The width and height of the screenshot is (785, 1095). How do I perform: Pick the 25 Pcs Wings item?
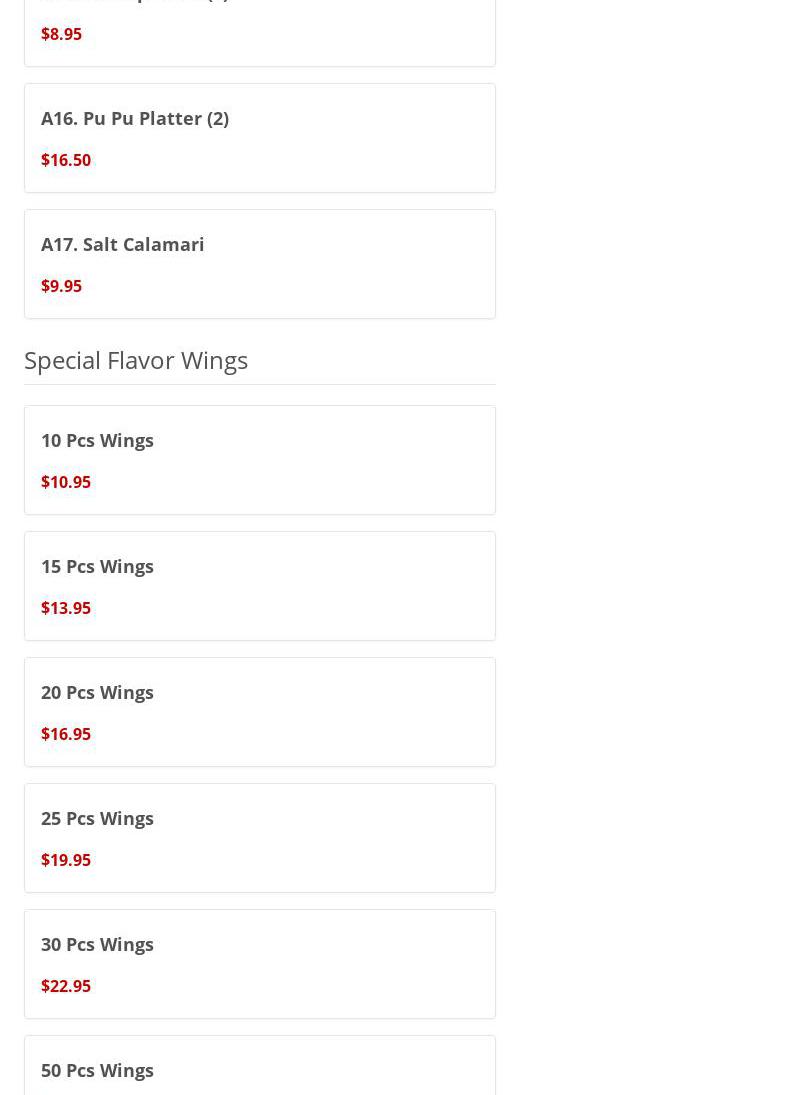point(97,818)
